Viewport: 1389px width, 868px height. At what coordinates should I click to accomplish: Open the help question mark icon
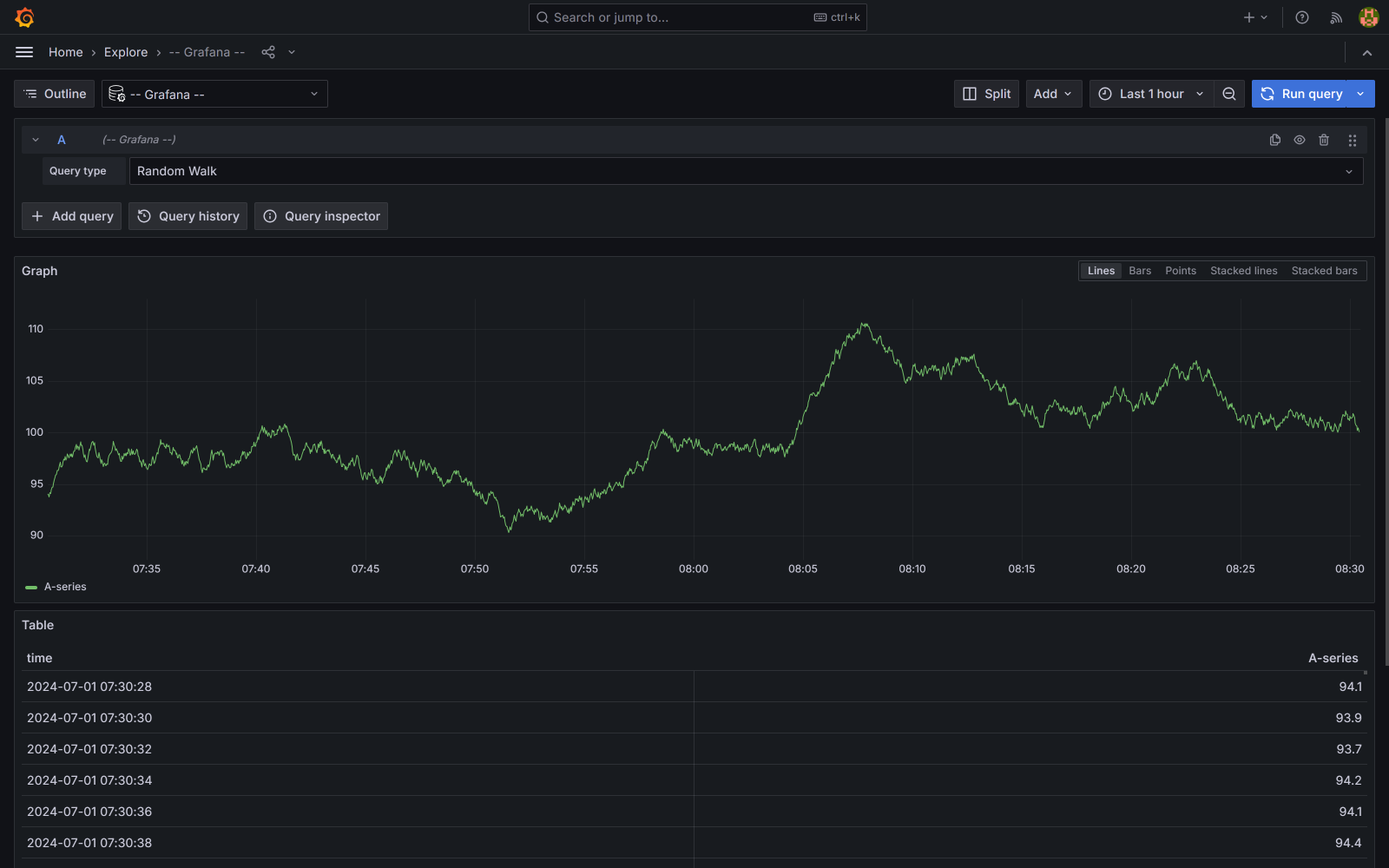(x=1302, y=17)
